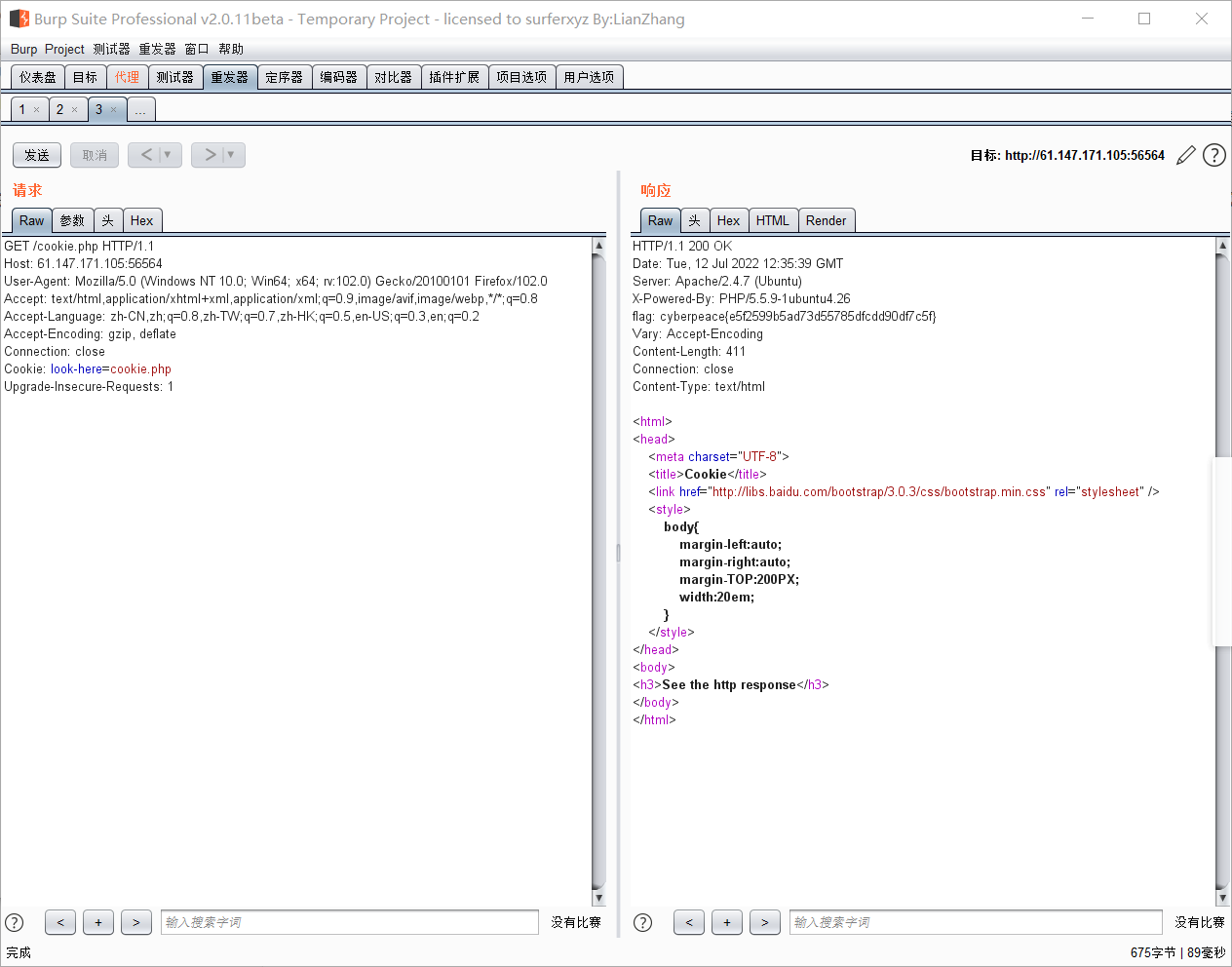Select response 头 headers tab

click(x=695, y=220)
